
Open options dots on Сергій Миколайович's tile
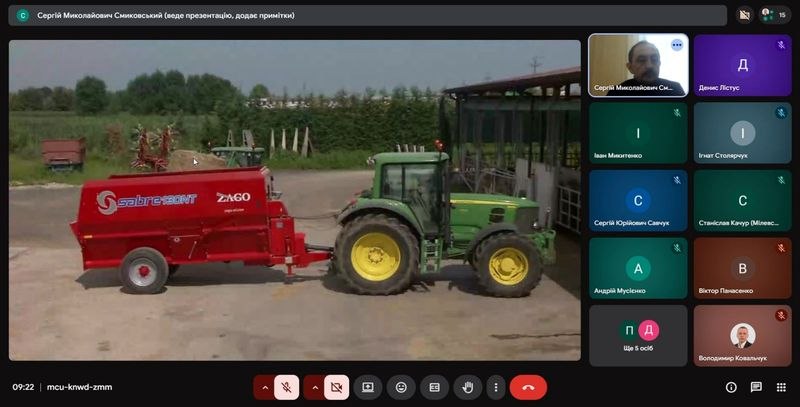coord(677,45)
